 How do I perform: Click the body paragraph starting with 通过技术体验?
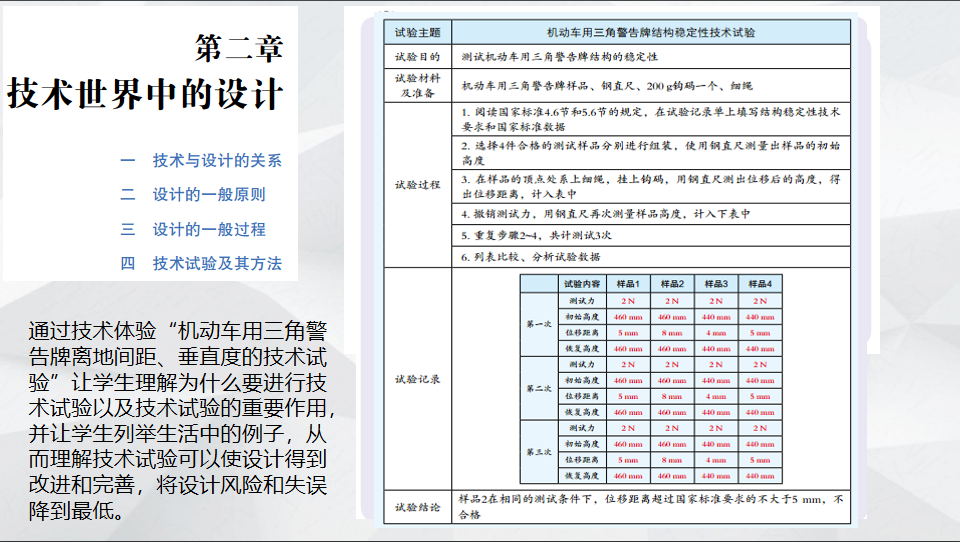(178, 421)
